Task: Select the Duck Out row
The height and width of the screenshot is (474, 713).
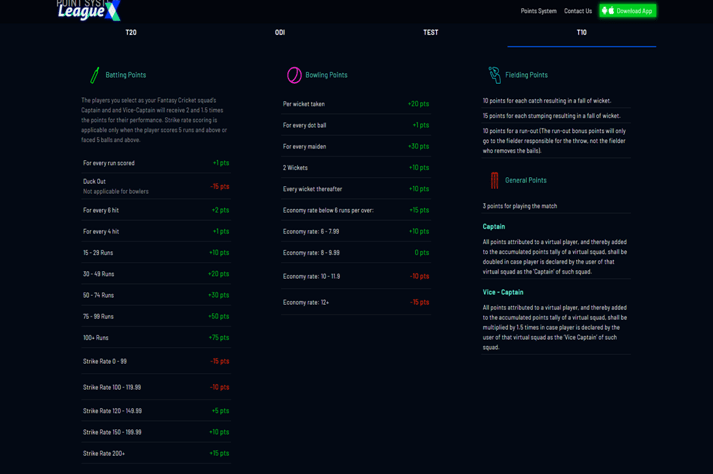Action: [156, 186]
